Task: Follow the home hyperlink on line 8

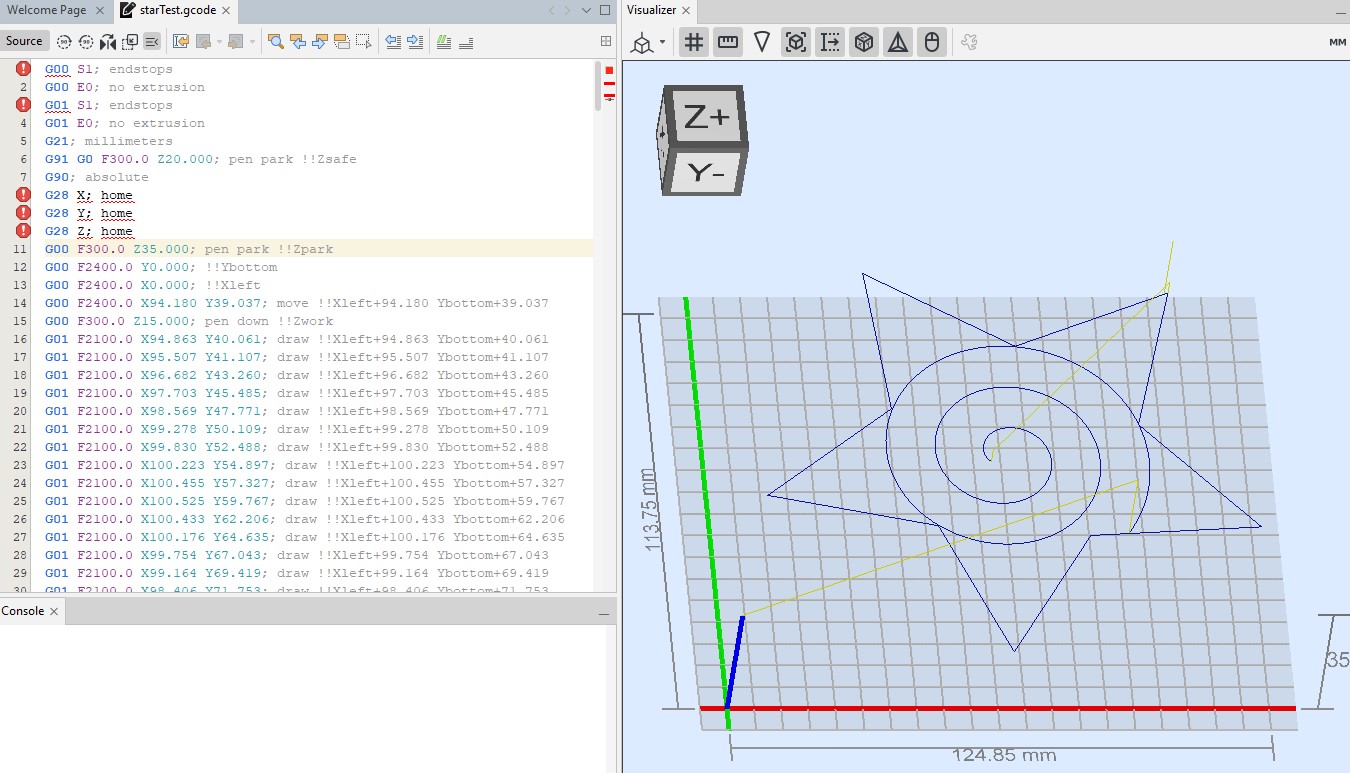Action: pos(116,194)
